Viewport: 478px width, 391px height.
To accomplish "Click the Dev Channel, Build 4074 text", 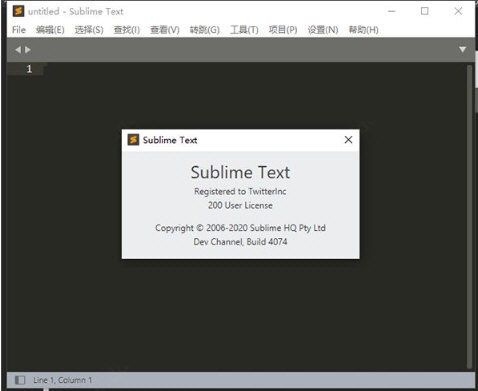I will pyautogui.click(x=240, y=242).
